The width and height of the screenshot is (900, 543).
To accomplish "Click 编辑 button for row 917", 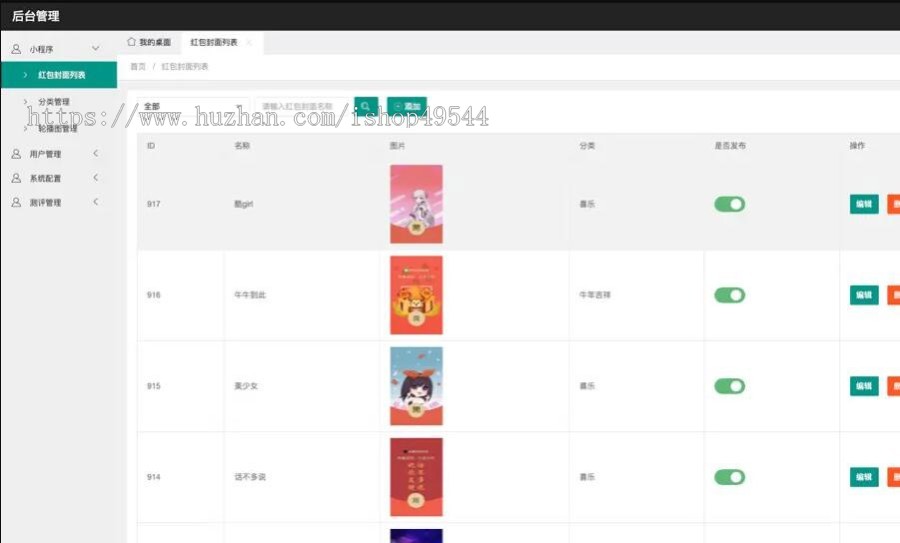I will (x=864, y=204).
